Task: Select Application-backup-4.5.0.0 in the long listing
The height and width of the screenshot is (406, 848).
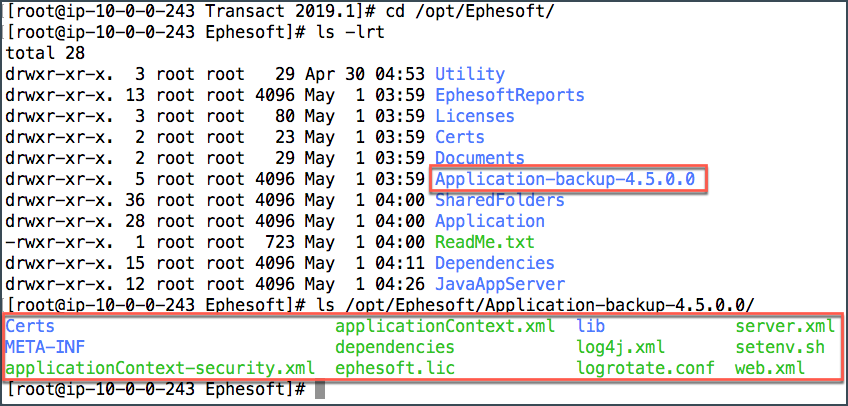Action: click(x=565, y=179)
